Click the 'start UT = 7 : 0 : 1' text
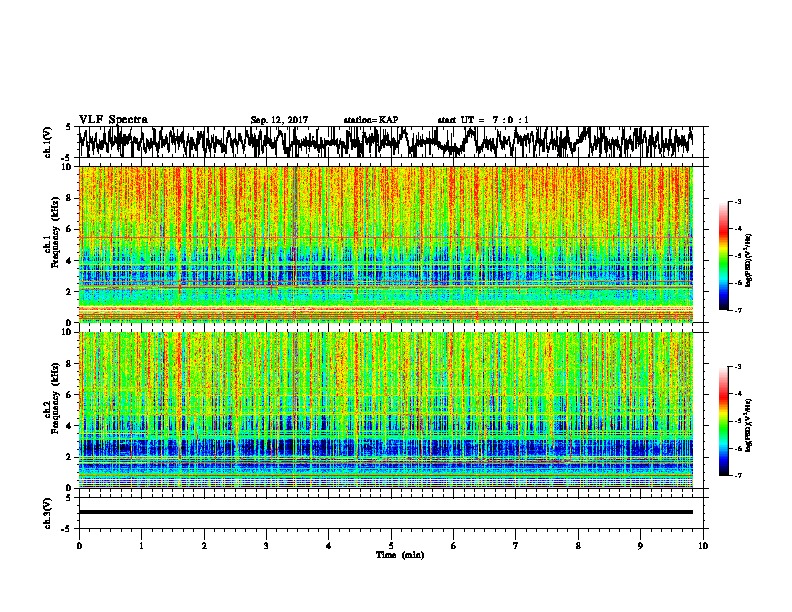792x612 pixels. 483,120
